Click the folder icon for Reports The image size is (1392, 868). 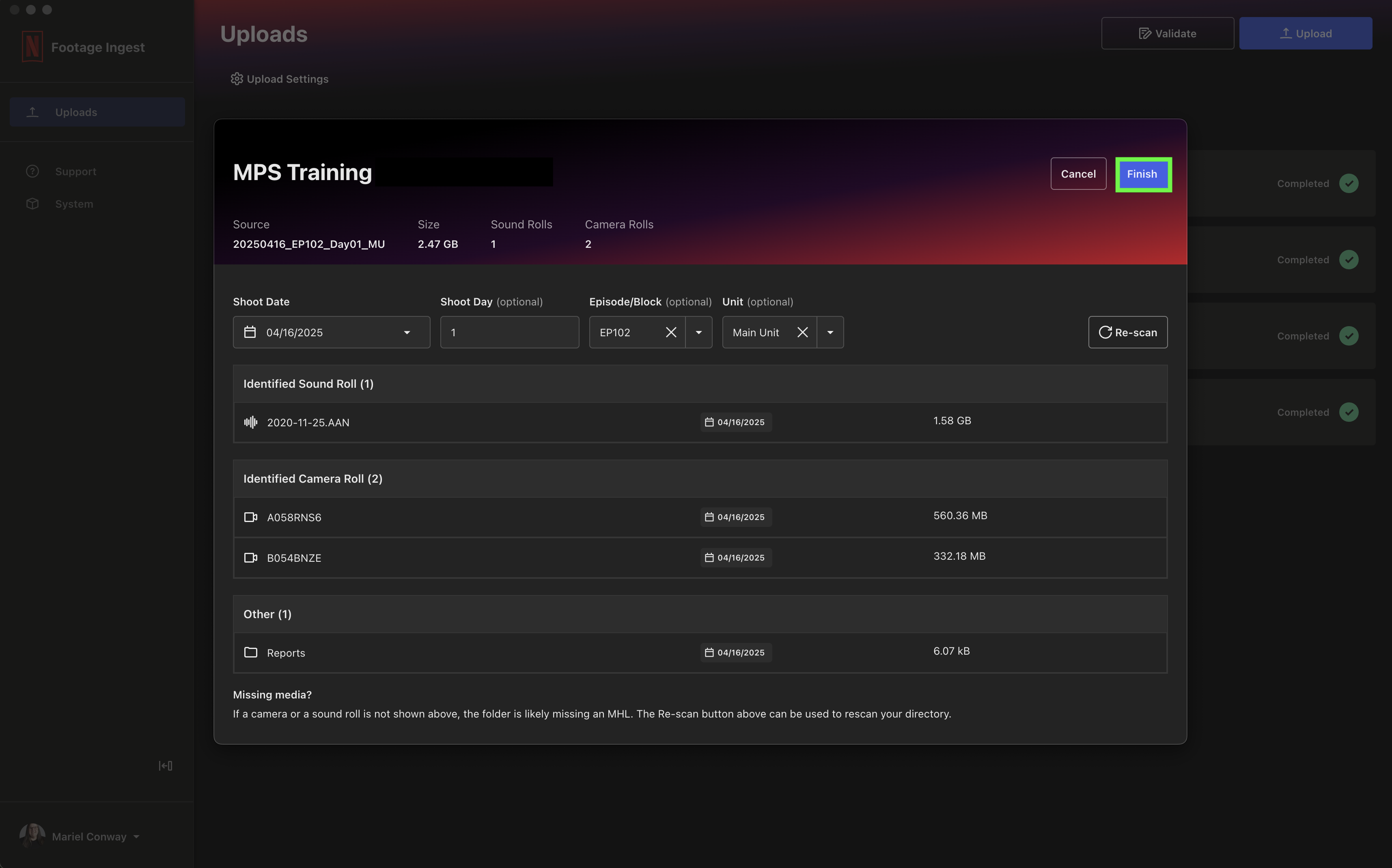tap(250, 653)
